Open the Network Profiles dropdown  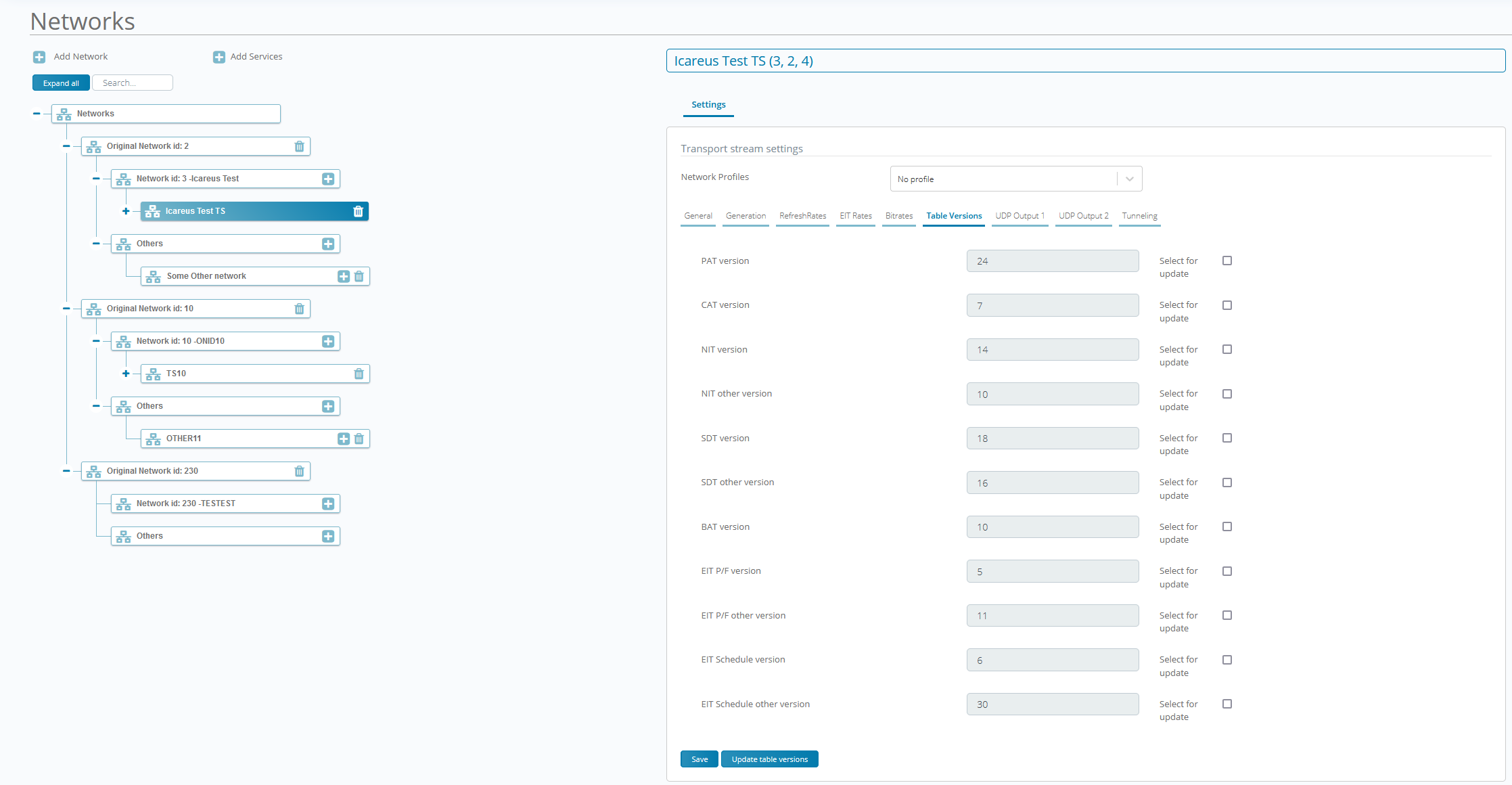(x=1015, y=179)
